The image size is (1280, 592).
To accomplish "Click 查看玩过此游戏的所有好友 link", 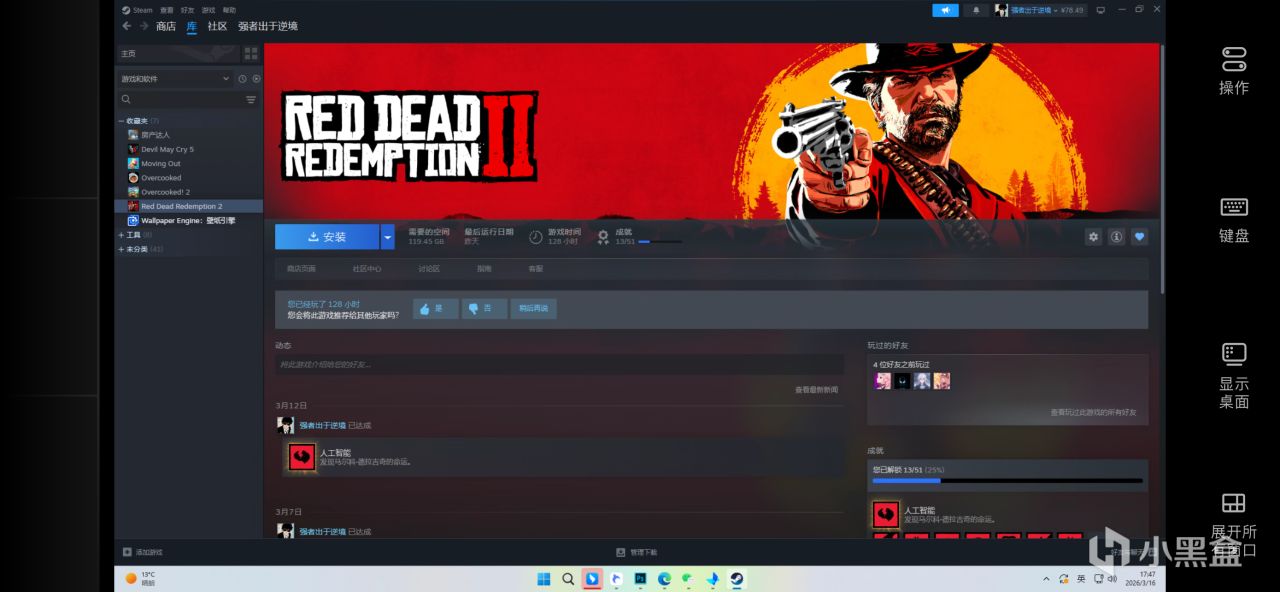I will [x=1093, y=412].
